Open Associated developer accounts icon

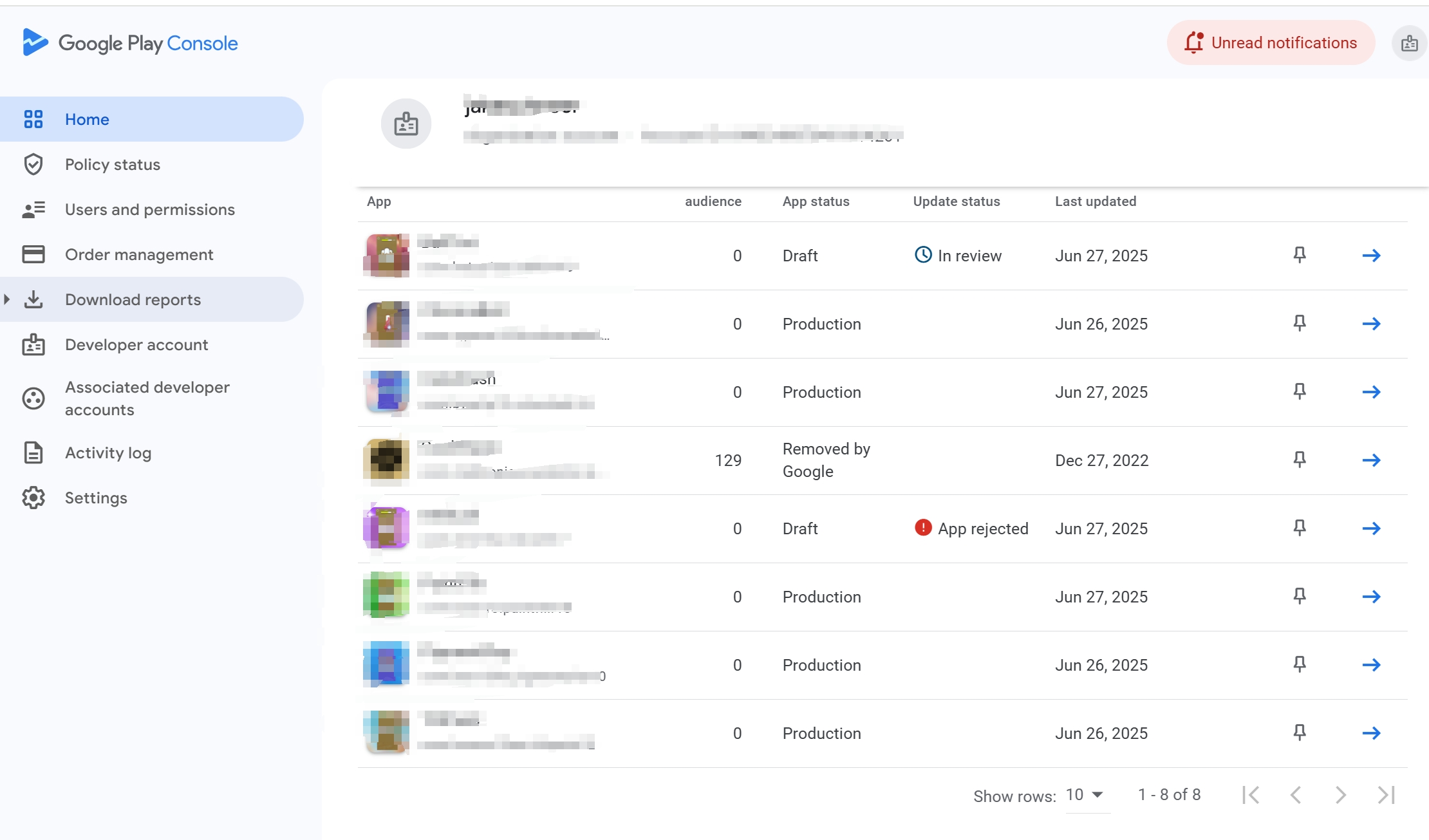33,398
